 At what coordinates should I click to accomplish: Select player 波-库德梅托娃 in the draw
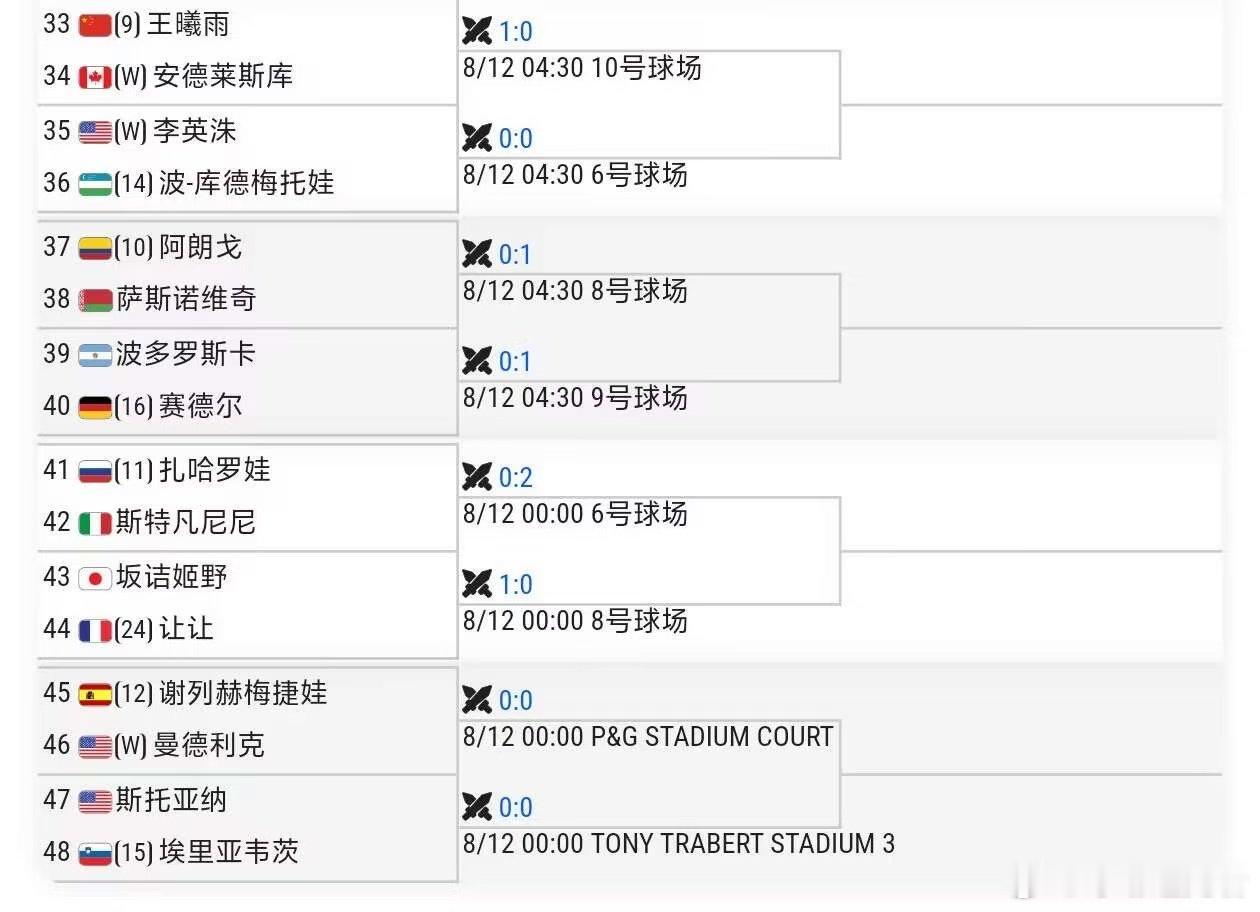coord(247,183)
